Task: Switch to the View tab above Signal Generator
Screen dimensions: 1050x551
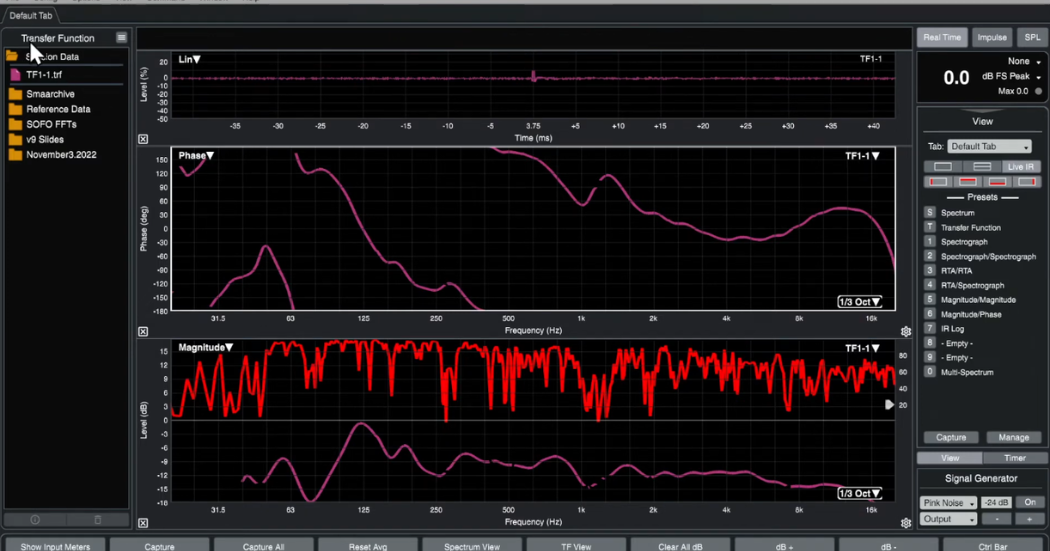Action: coord(950,458)
